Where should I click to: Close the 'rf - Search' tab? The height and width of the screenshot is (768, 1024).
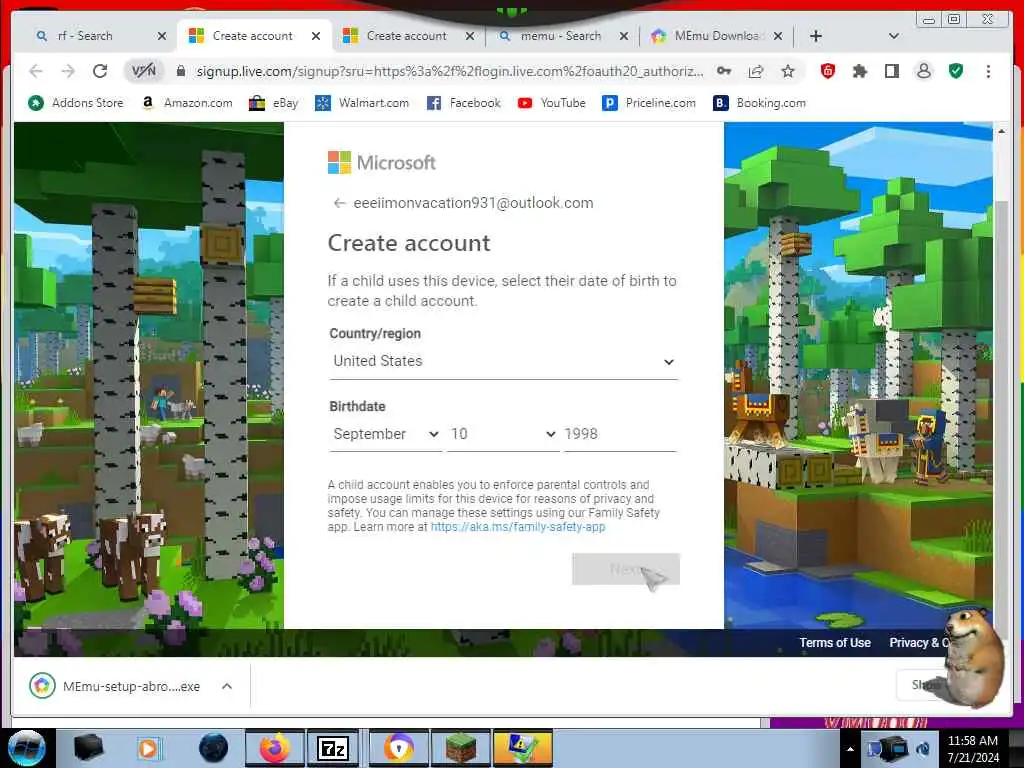pos(162,36)
